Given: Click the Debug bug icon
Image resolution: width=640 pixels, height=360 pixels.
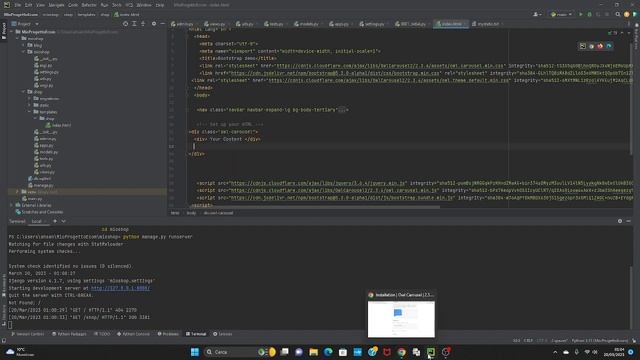Looking at the screenshot, I should [x=589, y=14].
